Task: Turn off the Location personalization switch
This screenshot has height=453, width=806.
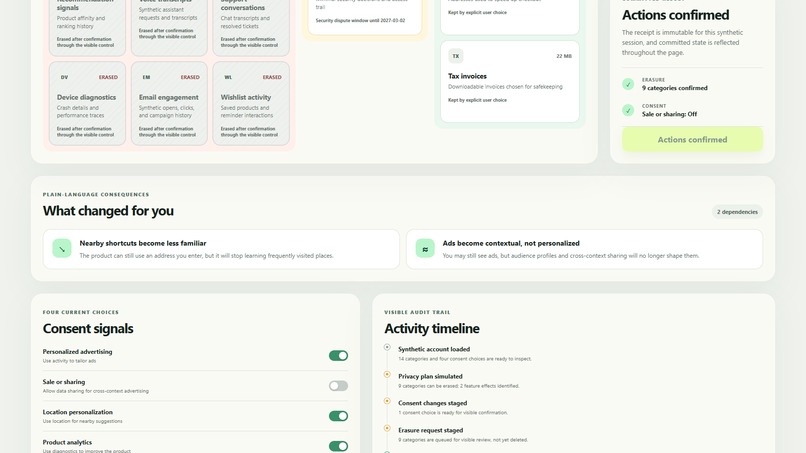Action: coord(338,415)
